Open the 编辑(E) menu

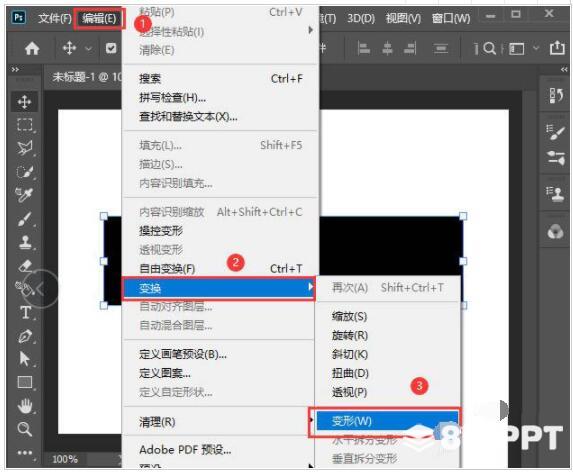99,18
